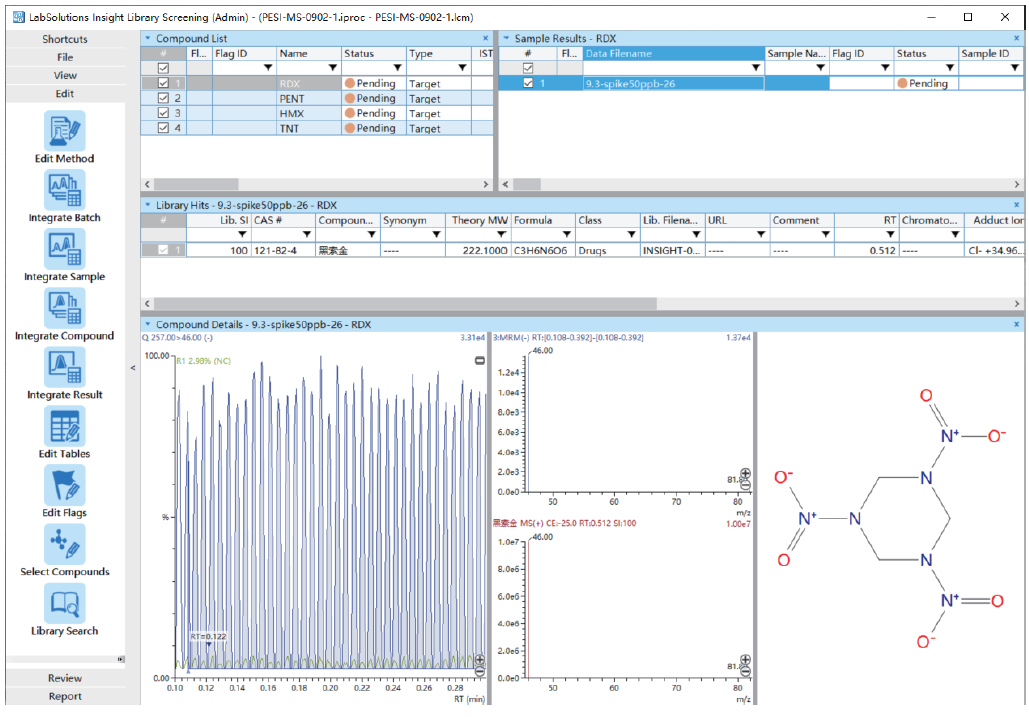
Task: Open the Edit Tables tool
Action: (64, 426)
